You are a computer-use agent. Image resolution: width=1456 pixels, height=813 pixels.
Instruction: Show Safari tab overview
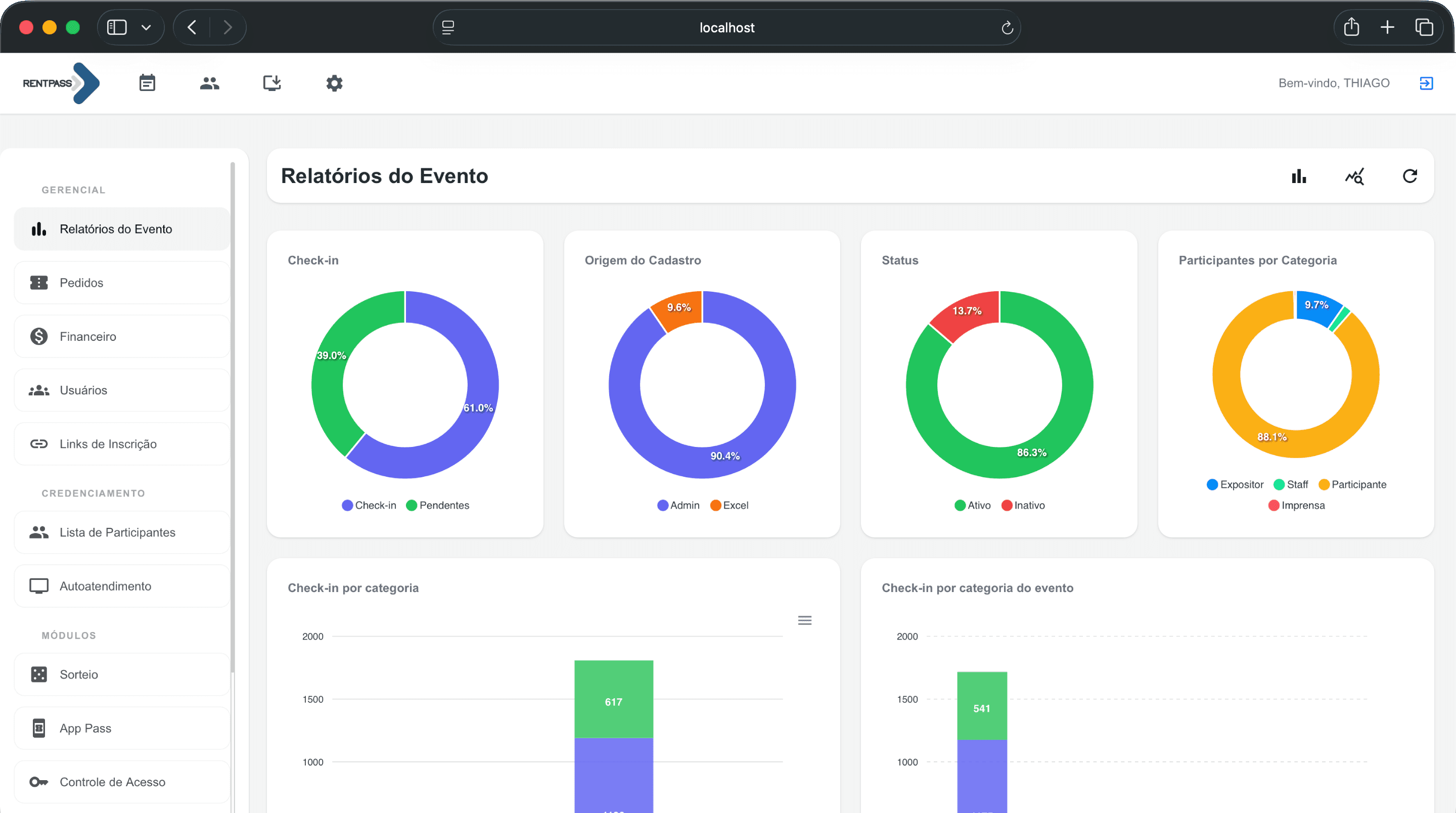point(1424,27)
